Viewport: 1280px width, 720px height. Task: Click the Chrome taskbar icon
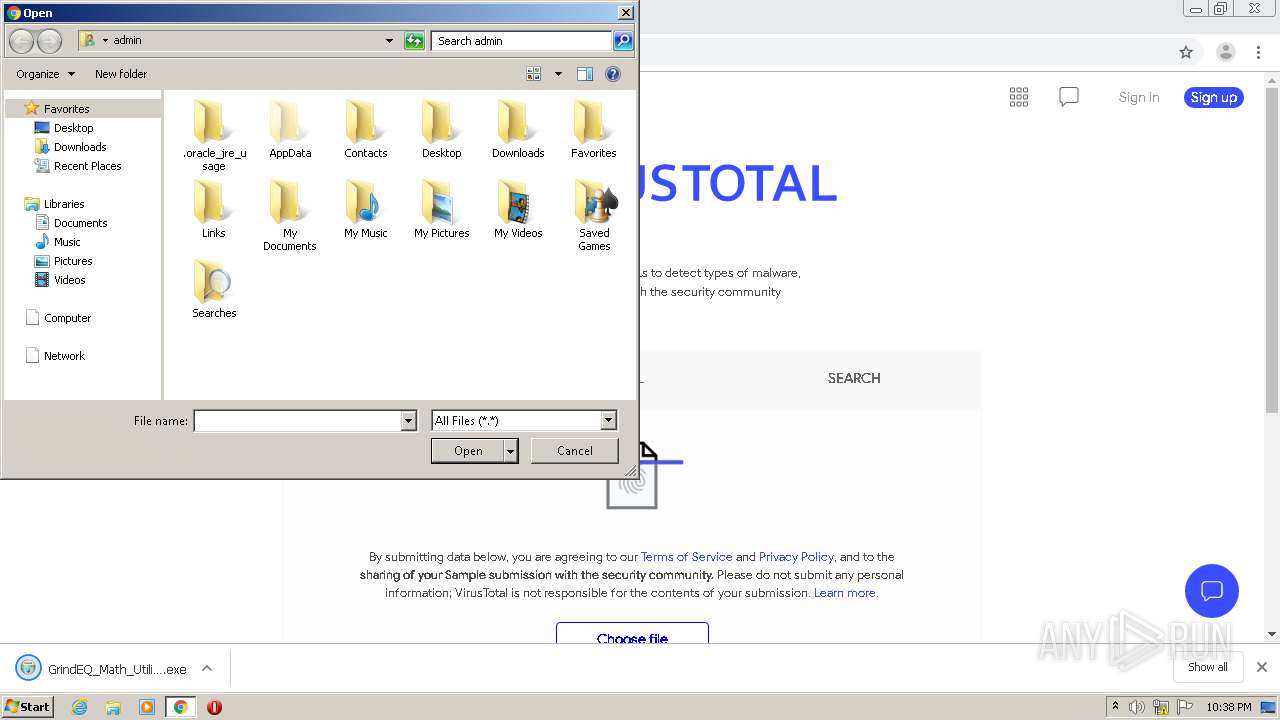point(180,707)
